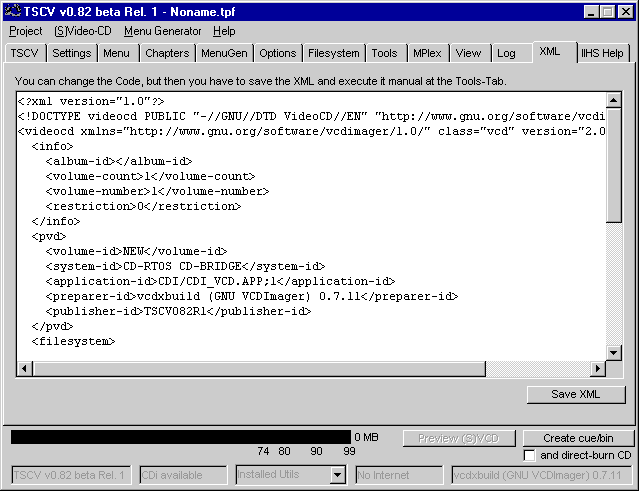Click the opening <info> tag line
The height and width of the screenshot is (491, 639).
pos(52,147)
